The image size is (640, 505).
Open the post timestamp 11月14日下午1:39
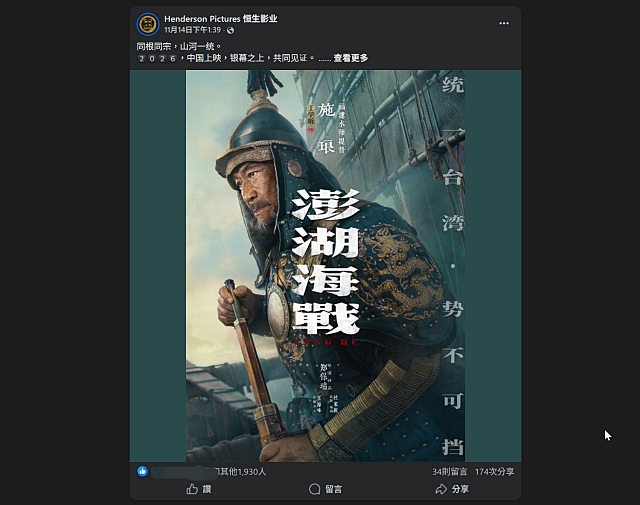[x=192, y=30]
